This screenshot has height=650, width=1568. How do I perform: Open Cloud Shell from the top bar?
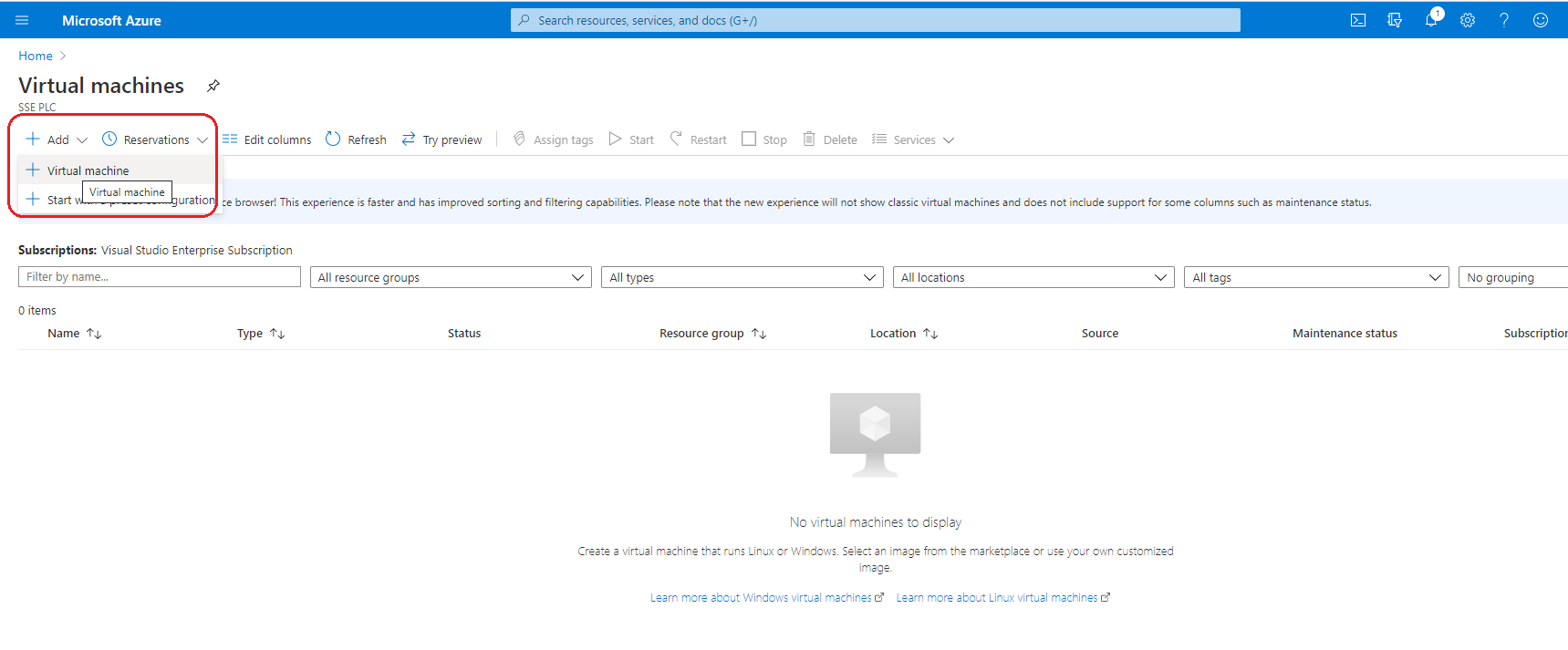1358,20
